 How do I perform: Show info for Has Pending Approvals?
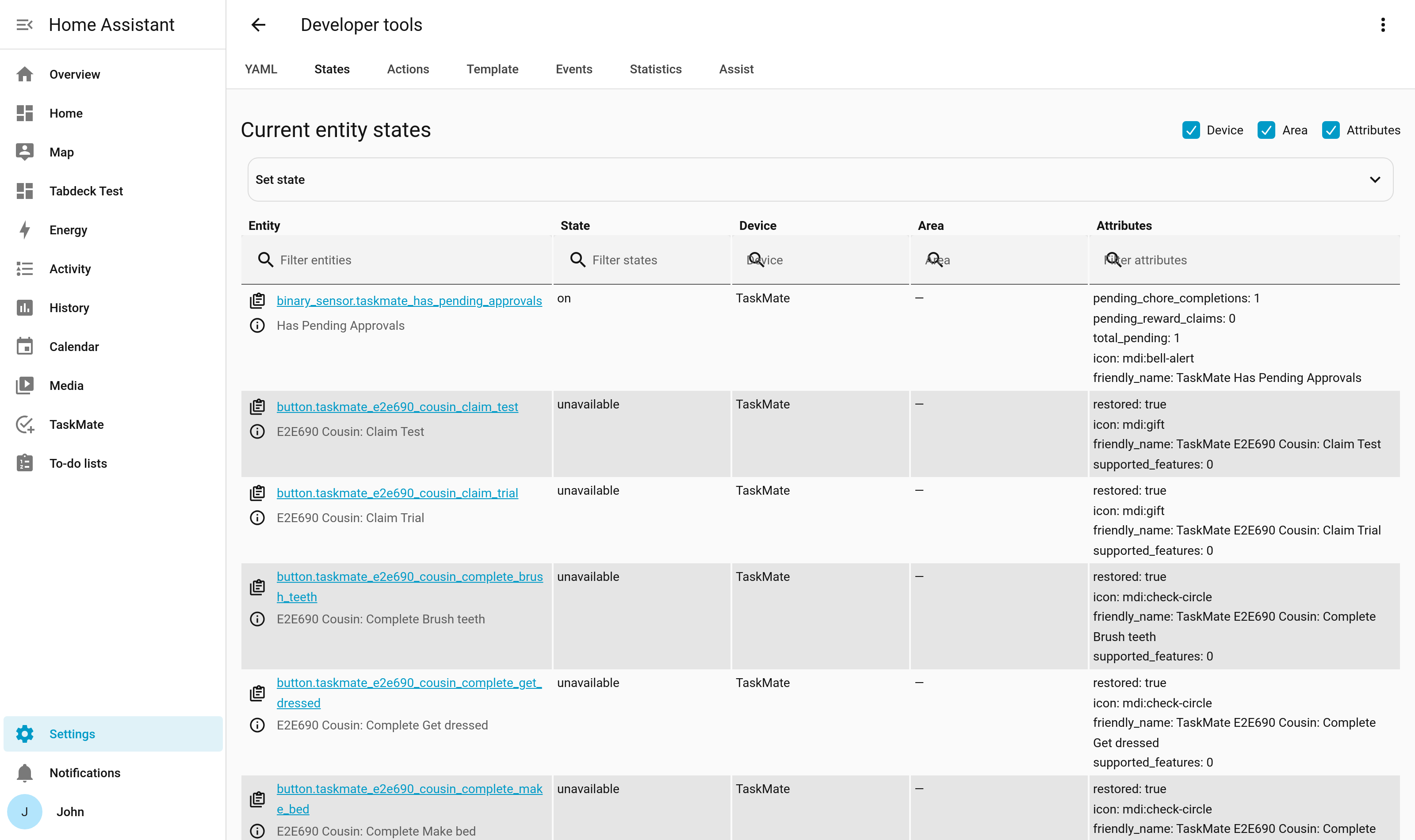pyautogui.click(x=257, y=325)
